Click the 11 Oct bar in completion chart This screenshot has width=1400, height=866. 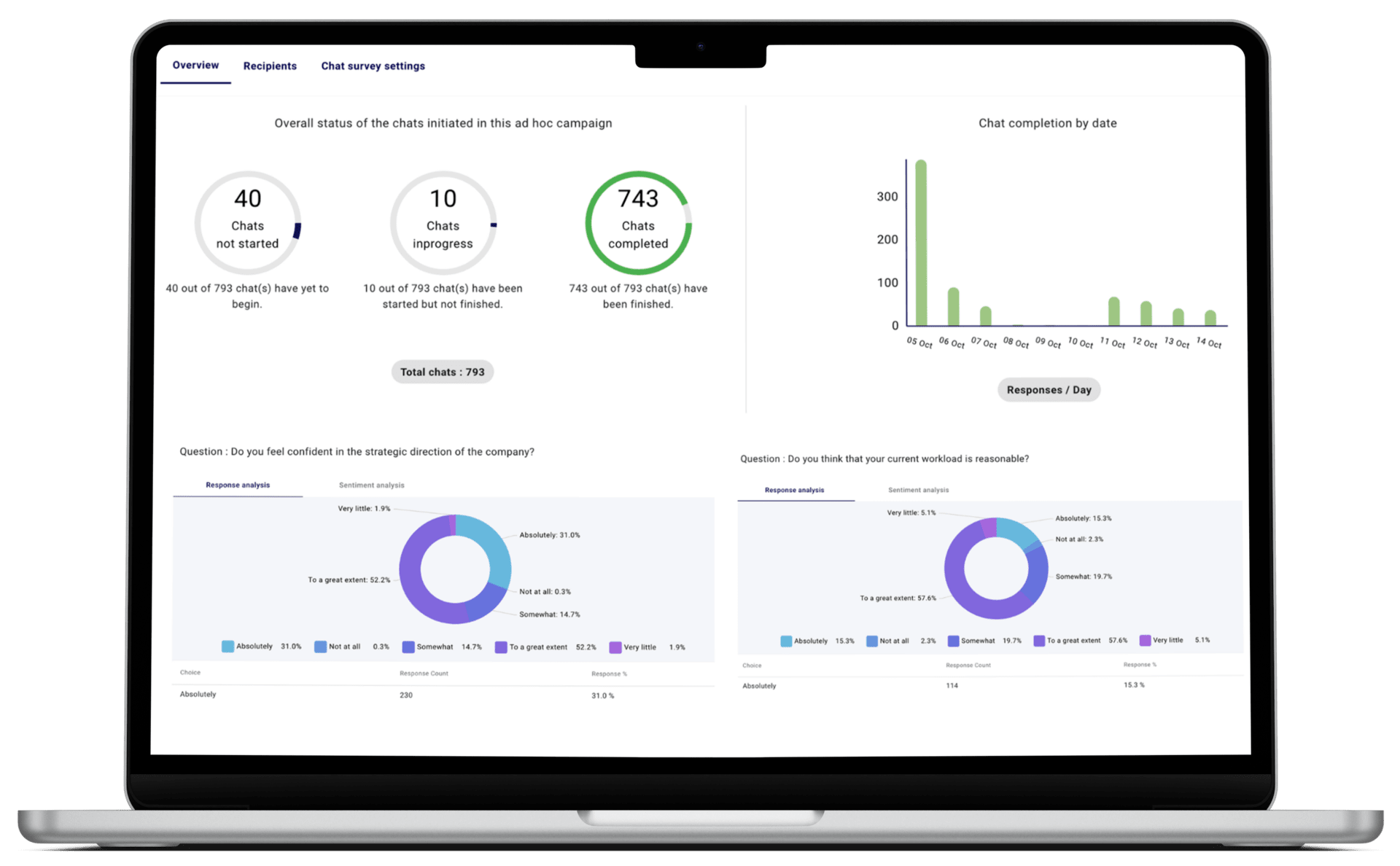1113,311
